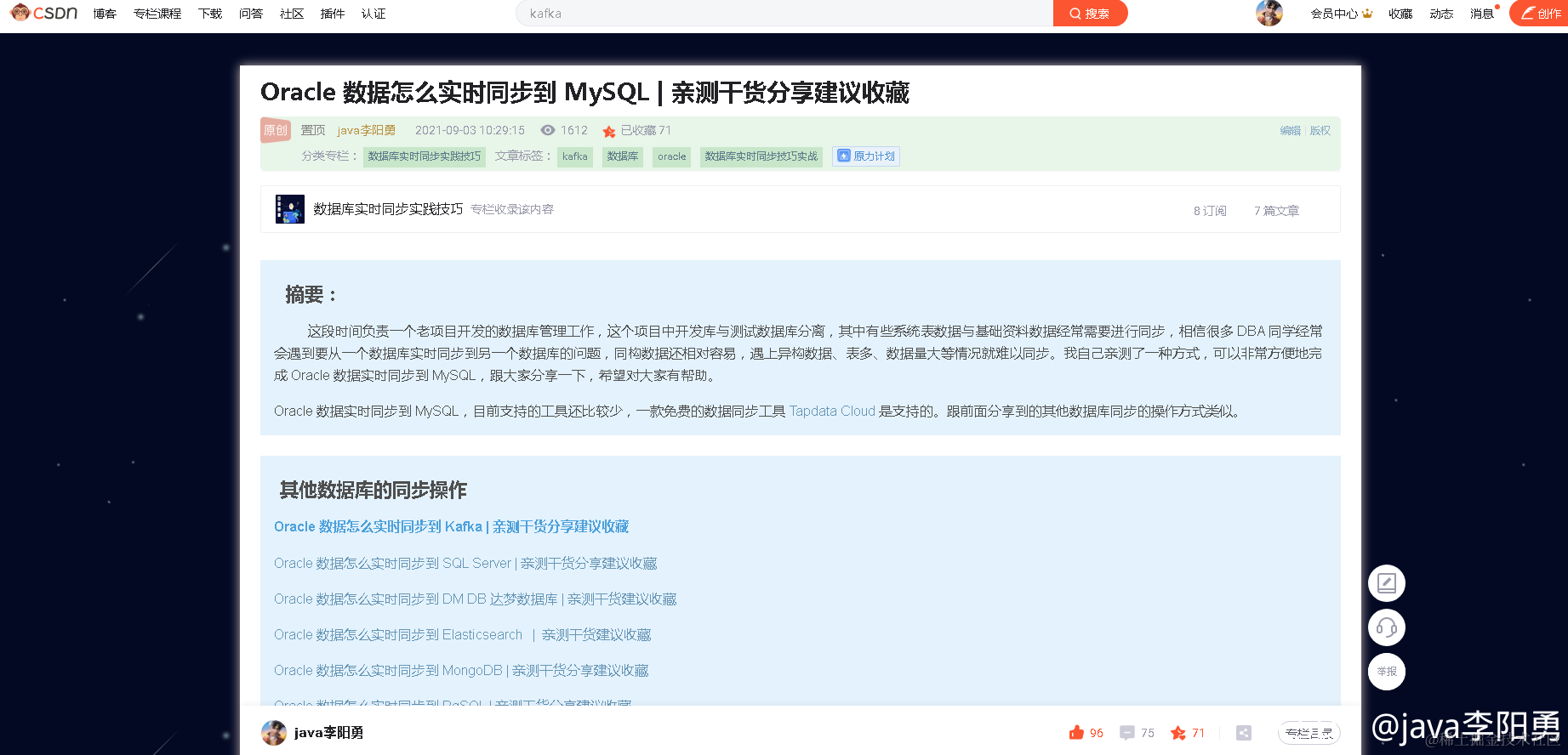1568x755 pixels.
Task: Click the thumbs-up like icon
Action: [1077, 733]
